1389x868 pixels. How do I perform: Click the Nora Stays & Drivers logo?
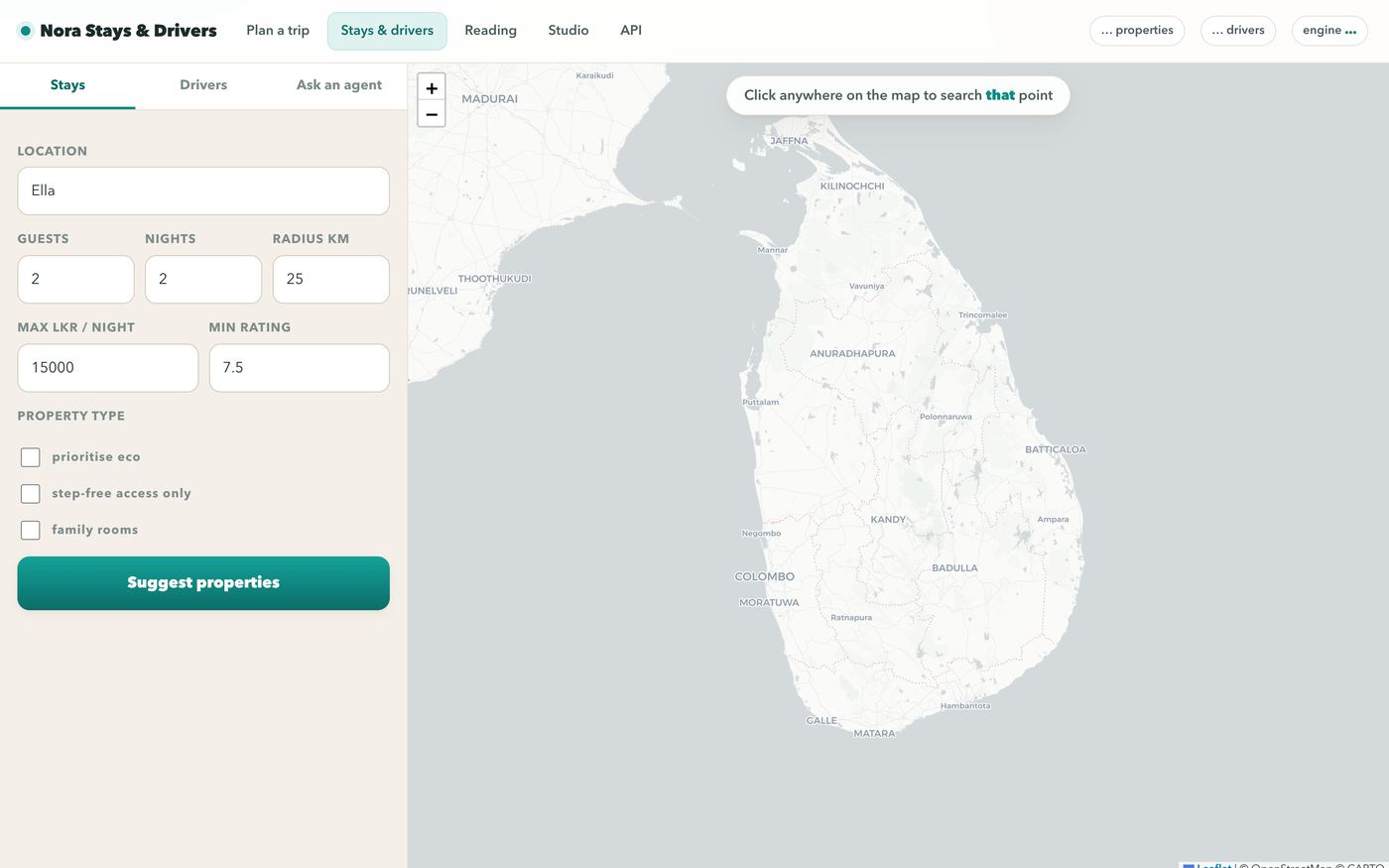pyautogui.click(x=118, y=31)
